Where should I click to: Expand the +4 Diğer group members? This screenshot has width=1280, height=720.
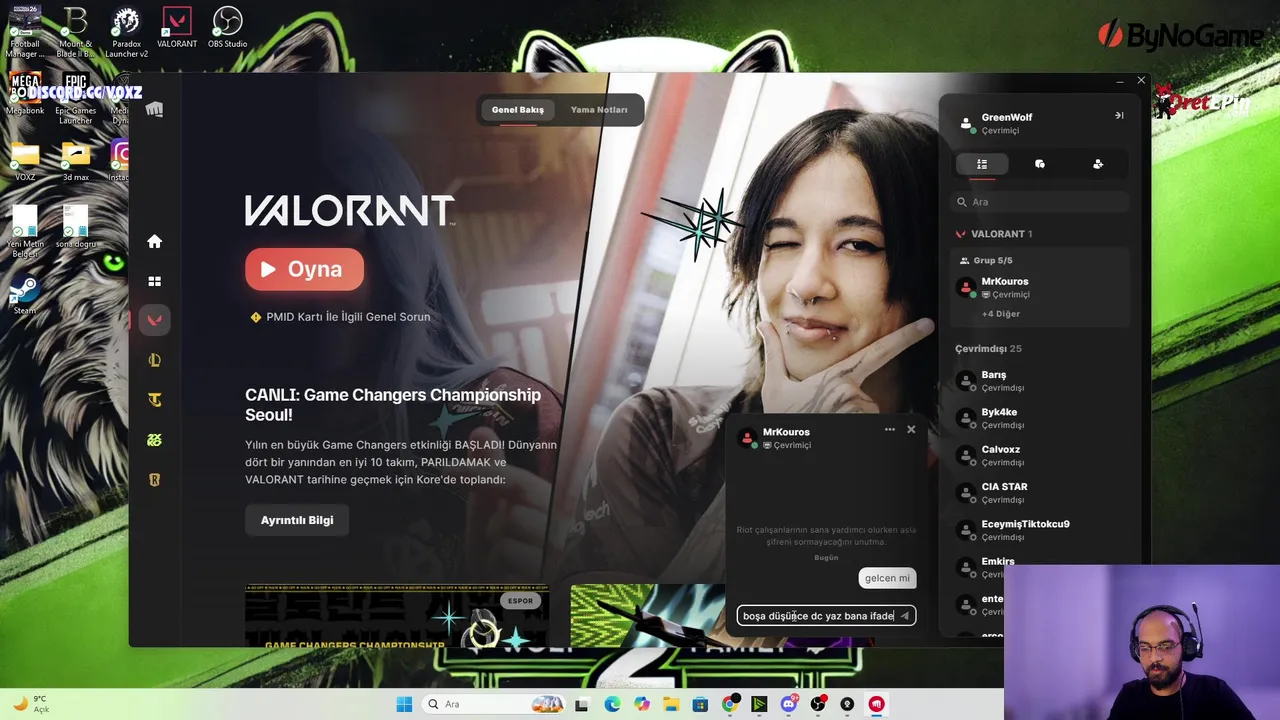click(1001, 314)
